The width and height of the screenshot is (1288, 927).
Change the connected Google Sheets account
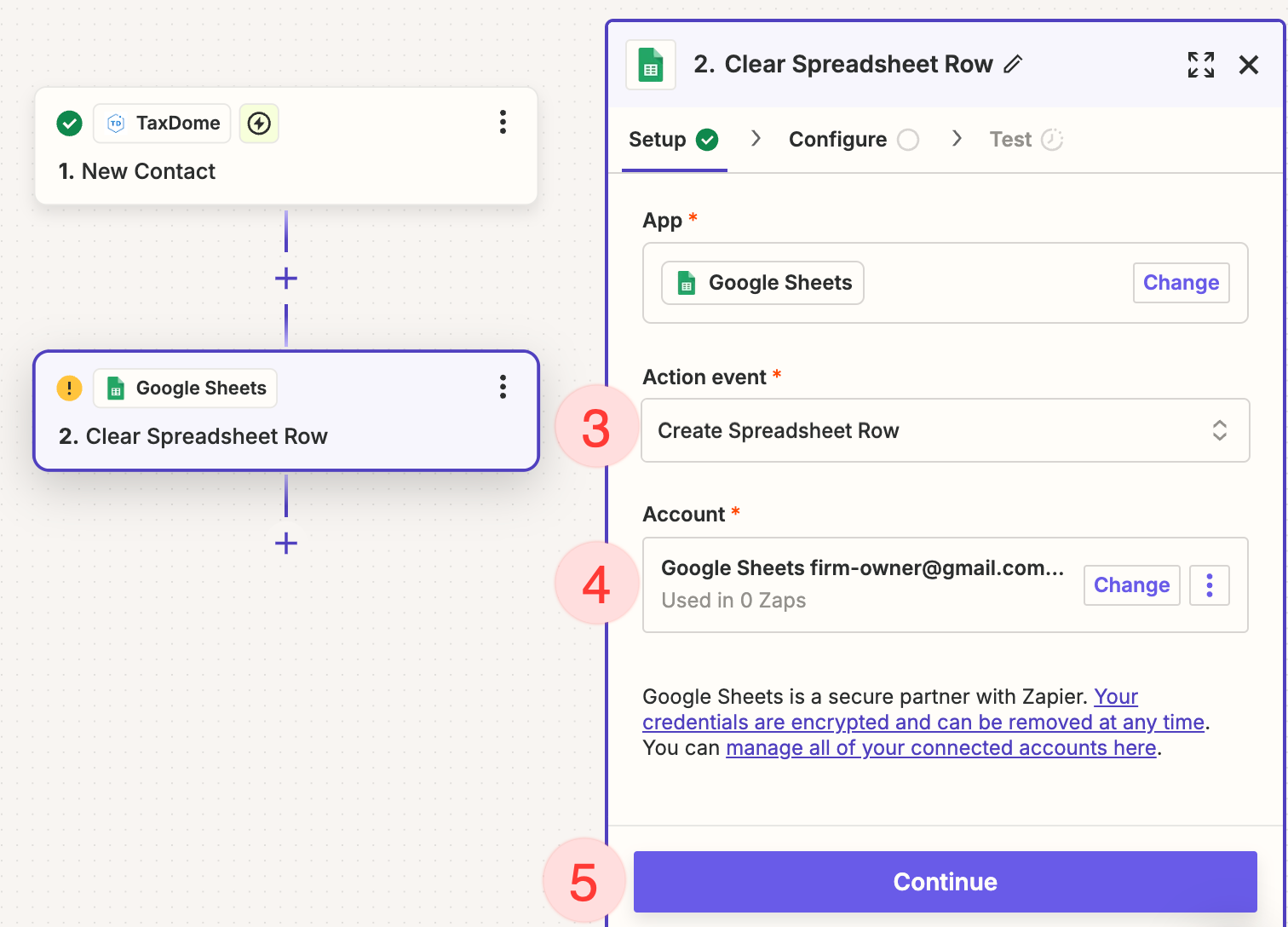(x=1130, y=585)
